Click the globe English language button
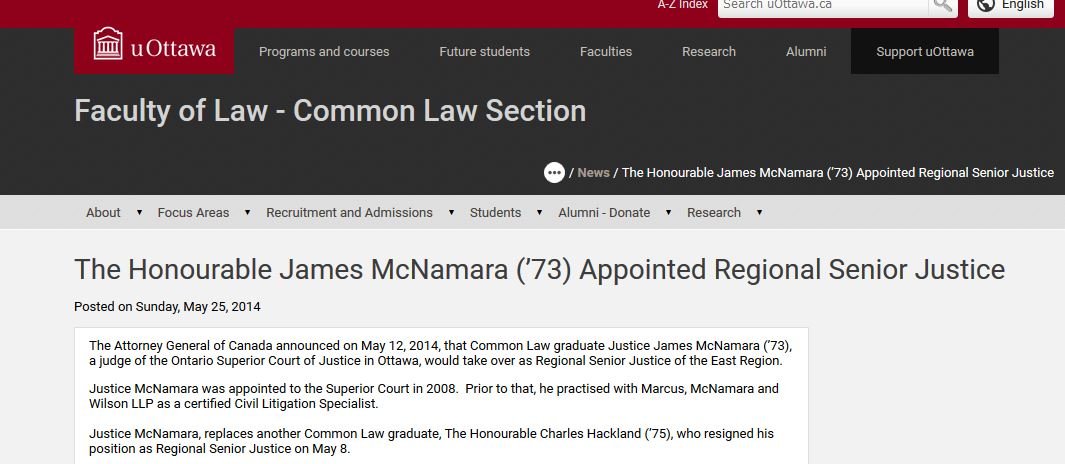The image size is (1065, 464). 1010,6
